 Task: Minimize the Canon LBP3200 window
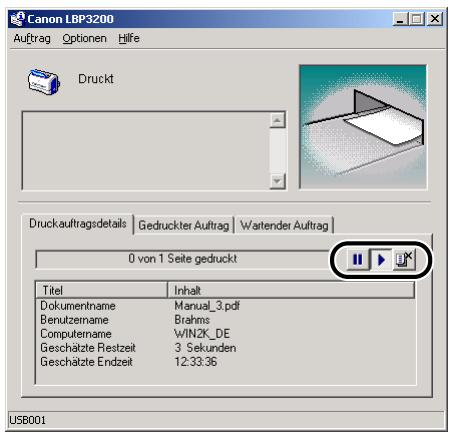401,19
